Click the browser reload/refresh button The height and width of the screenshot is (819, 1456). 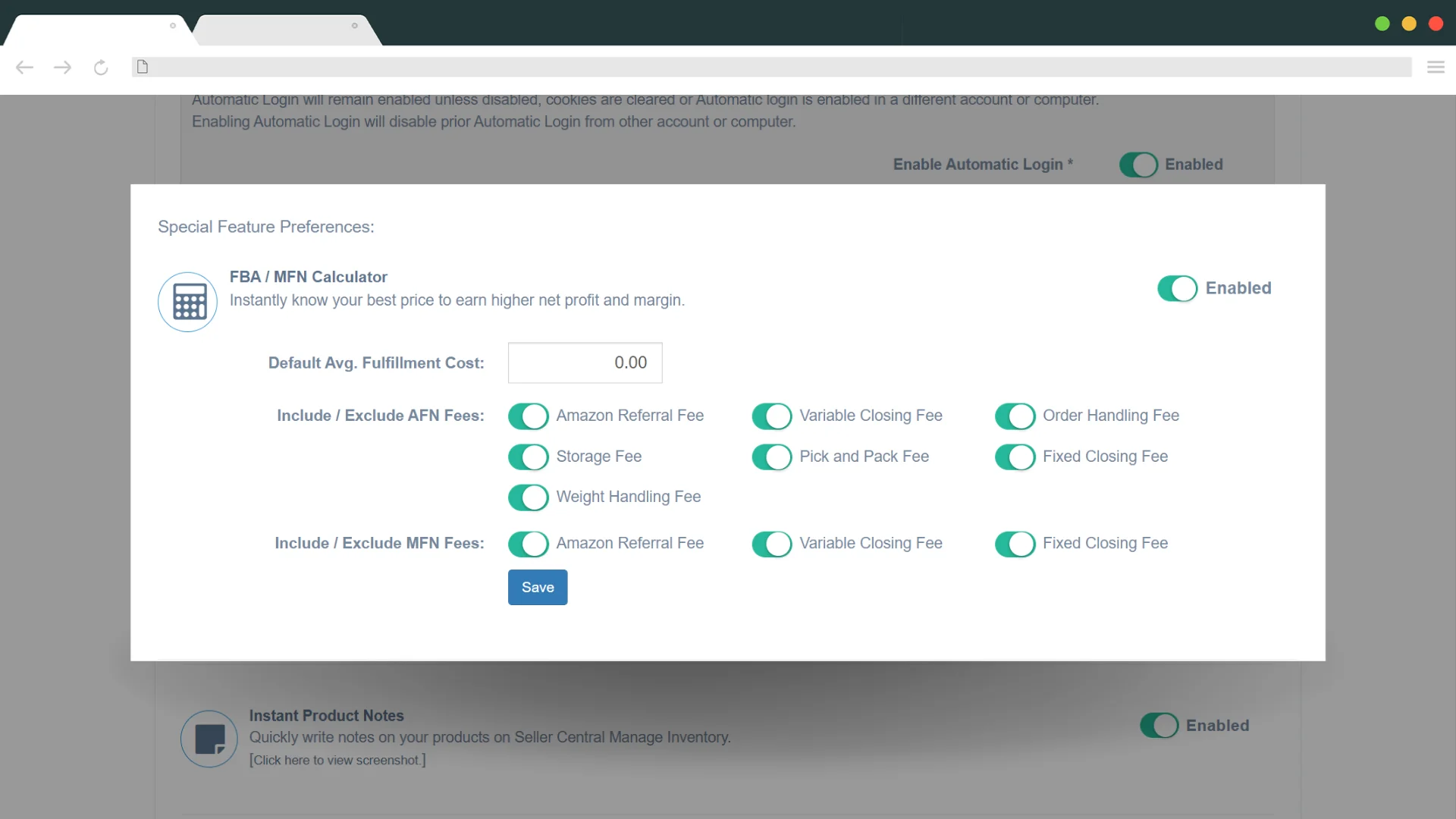click(x=100, y=67)
